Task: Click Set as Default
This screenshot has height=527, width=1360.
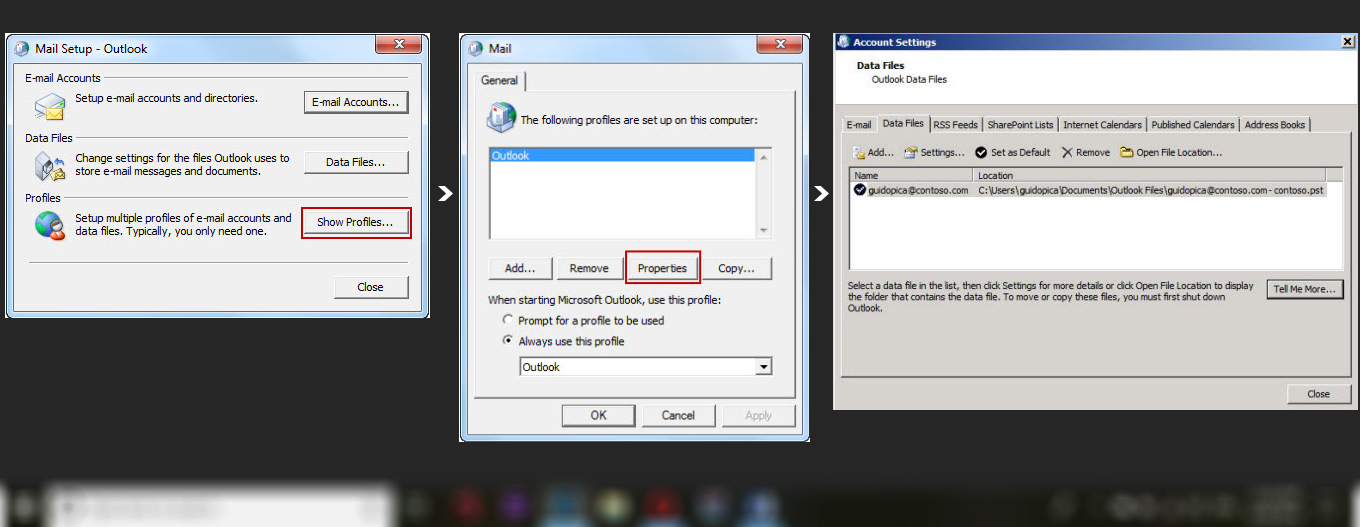Action: [1013, 153]
